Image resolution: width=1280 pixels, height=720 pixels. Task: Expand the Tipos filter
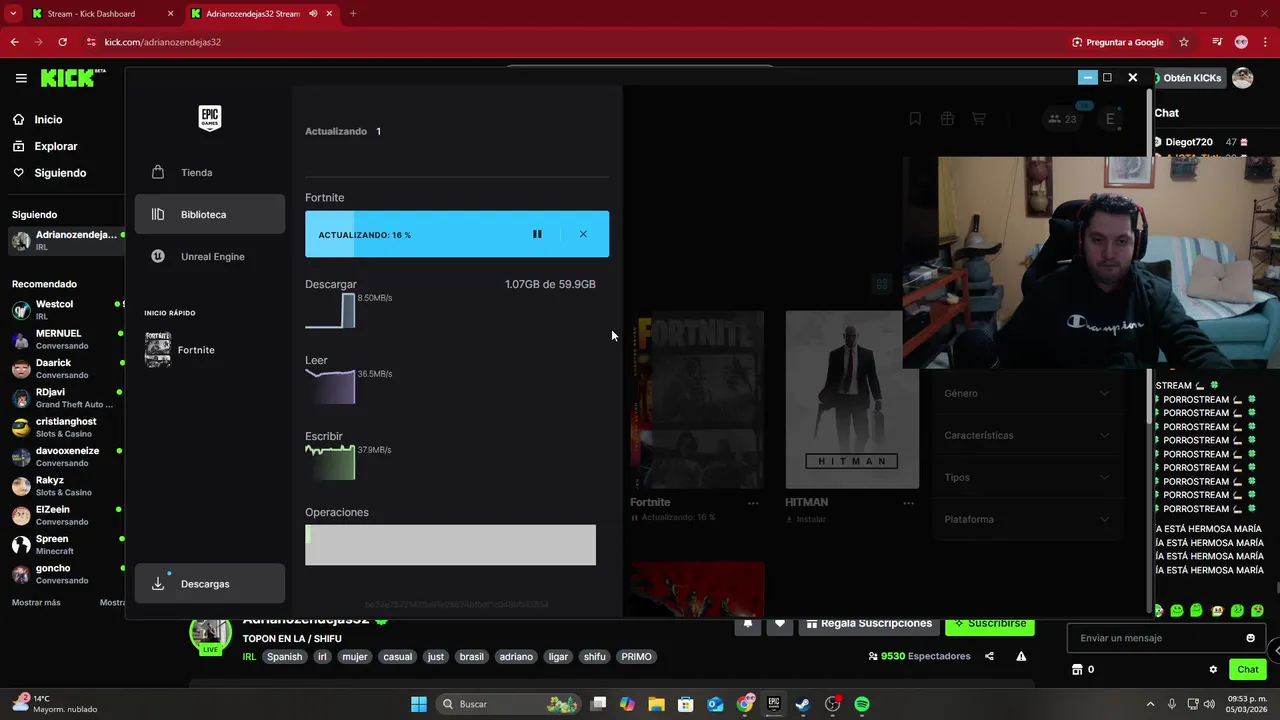click(1027, 477)
